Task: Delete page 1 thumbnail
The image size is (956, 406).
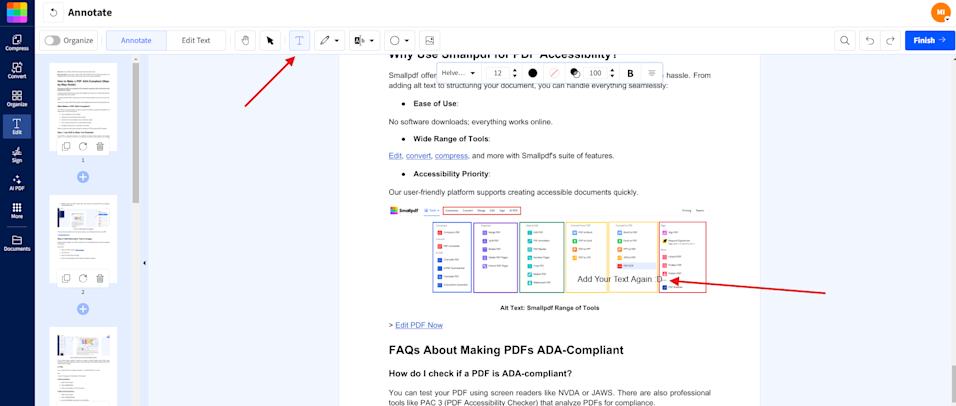Action: point(100,146)
